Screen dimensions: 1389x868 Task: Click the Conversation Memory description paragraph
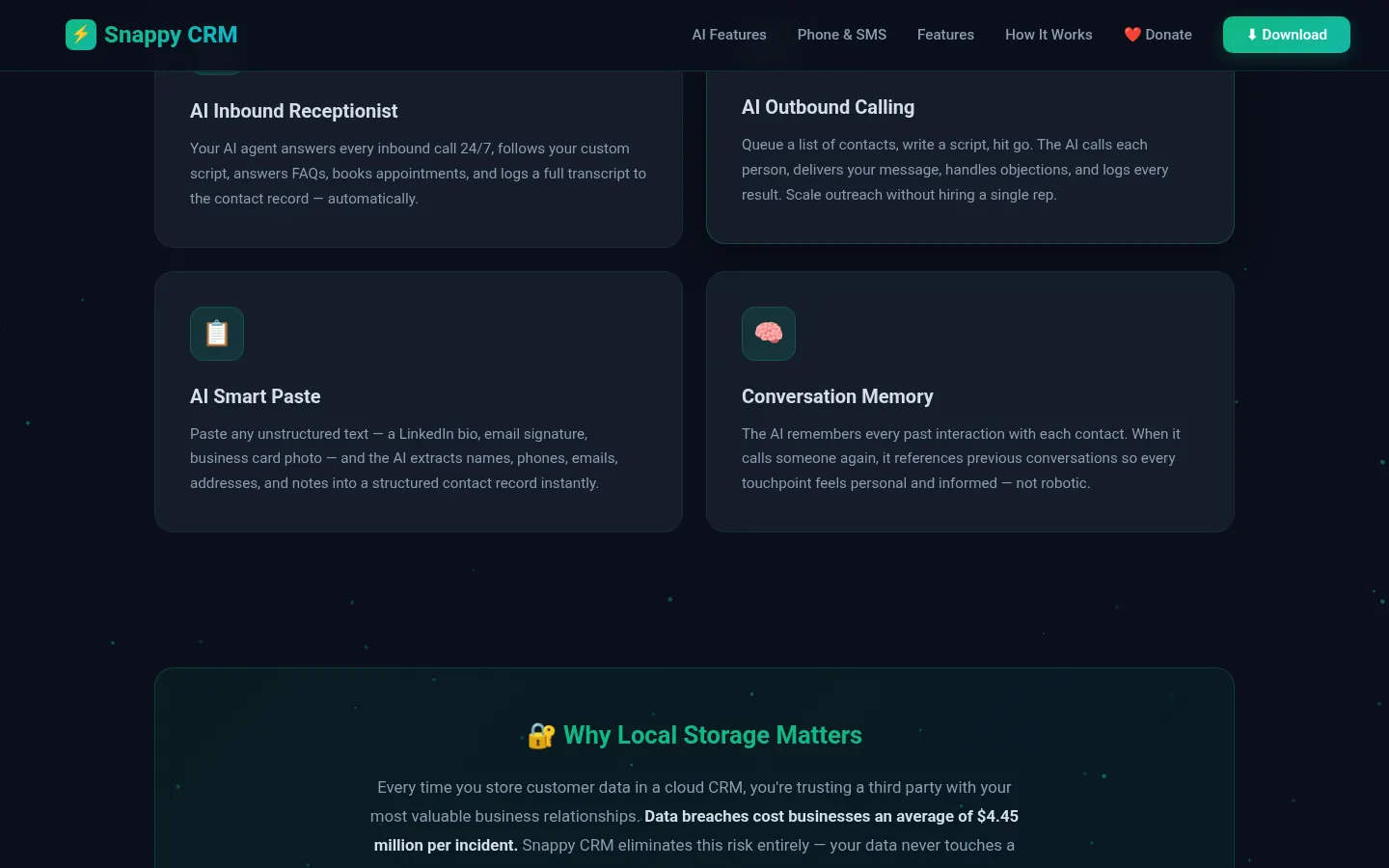click(961, 458)
